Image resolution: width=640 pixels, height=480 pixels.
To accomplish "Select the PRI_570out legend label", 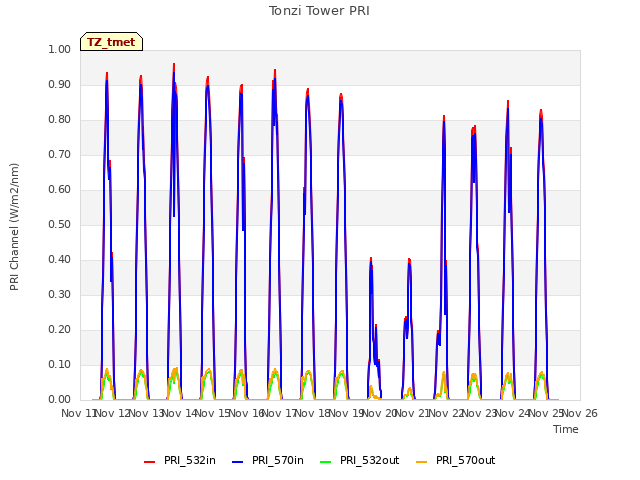I will pos(466,460).
